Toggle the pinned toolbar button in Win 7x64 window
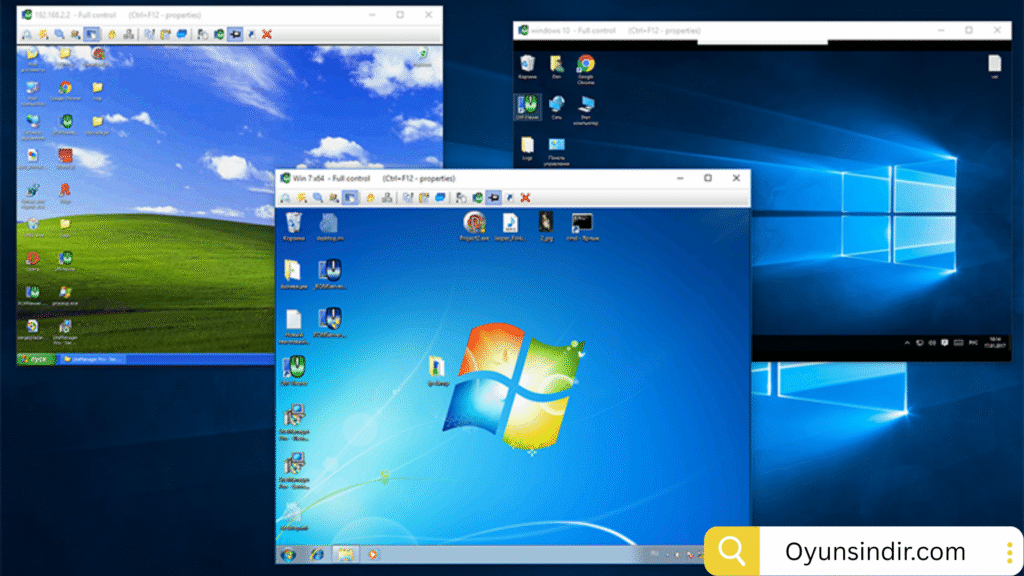The image size is (1024, 576). 493,198
